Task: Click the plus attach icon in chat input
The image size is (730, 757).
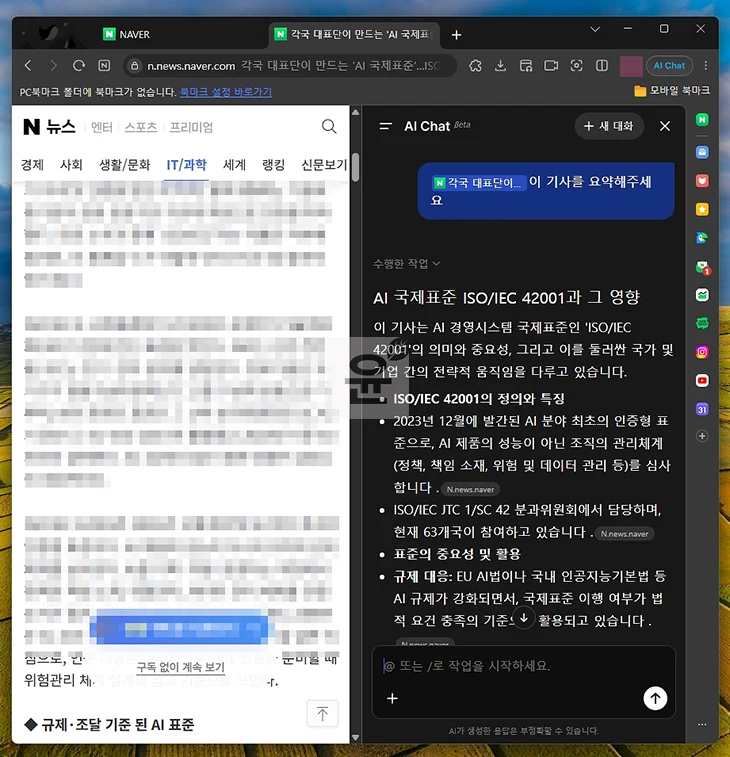Action: (x=392, y=698)
